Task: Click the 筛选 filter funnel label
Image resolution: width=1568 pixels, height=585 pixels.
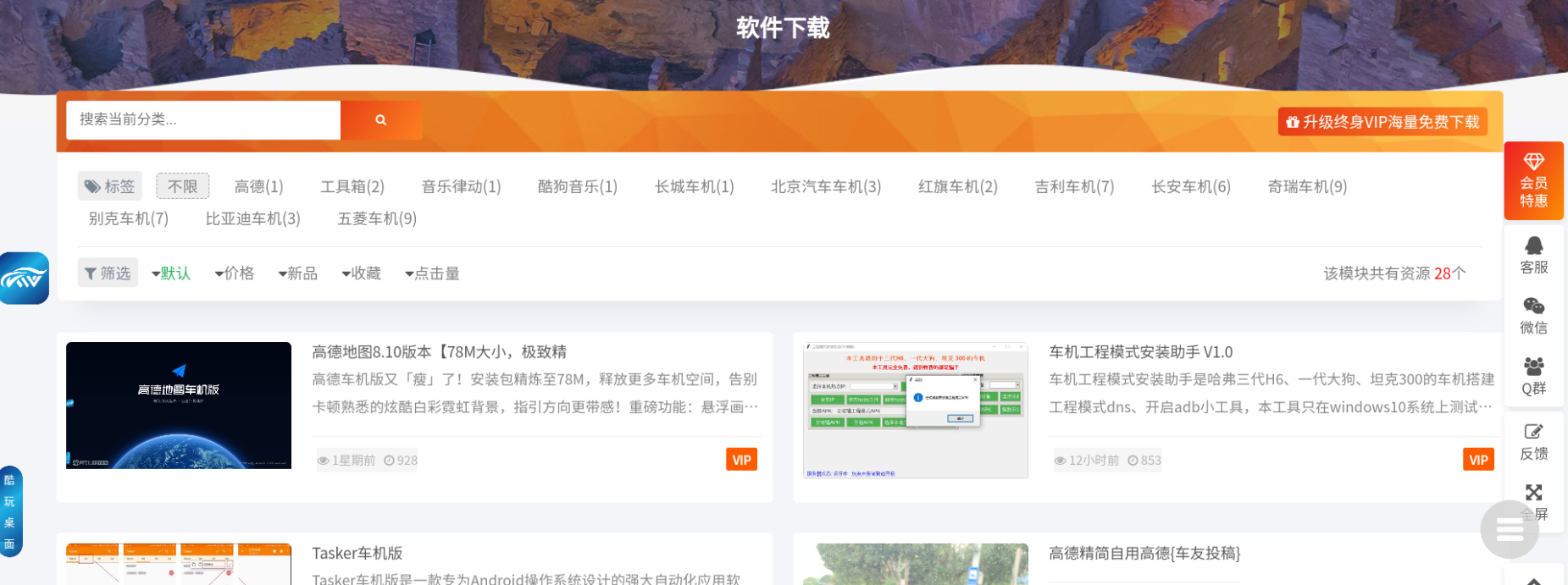Action: (x=108, y=273)
